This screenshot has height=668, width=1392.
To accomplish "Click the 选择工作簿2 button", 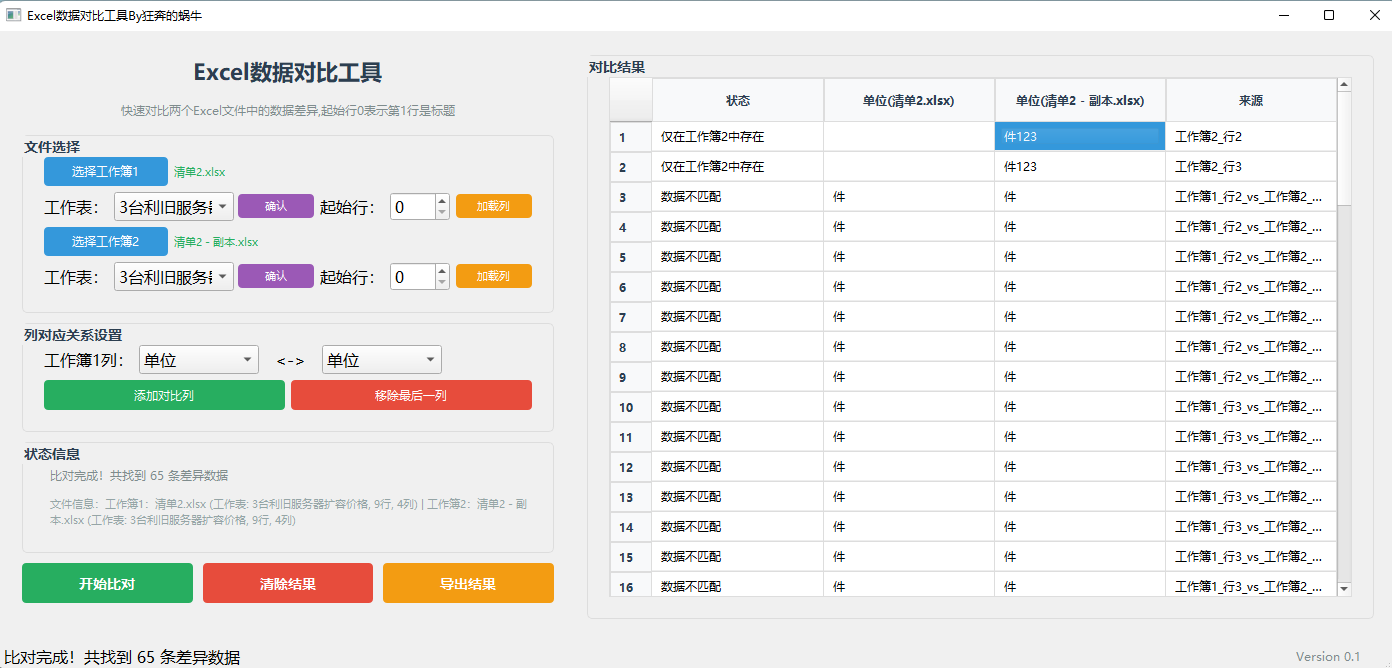I will pyautogui.click(x=105, y=241).
